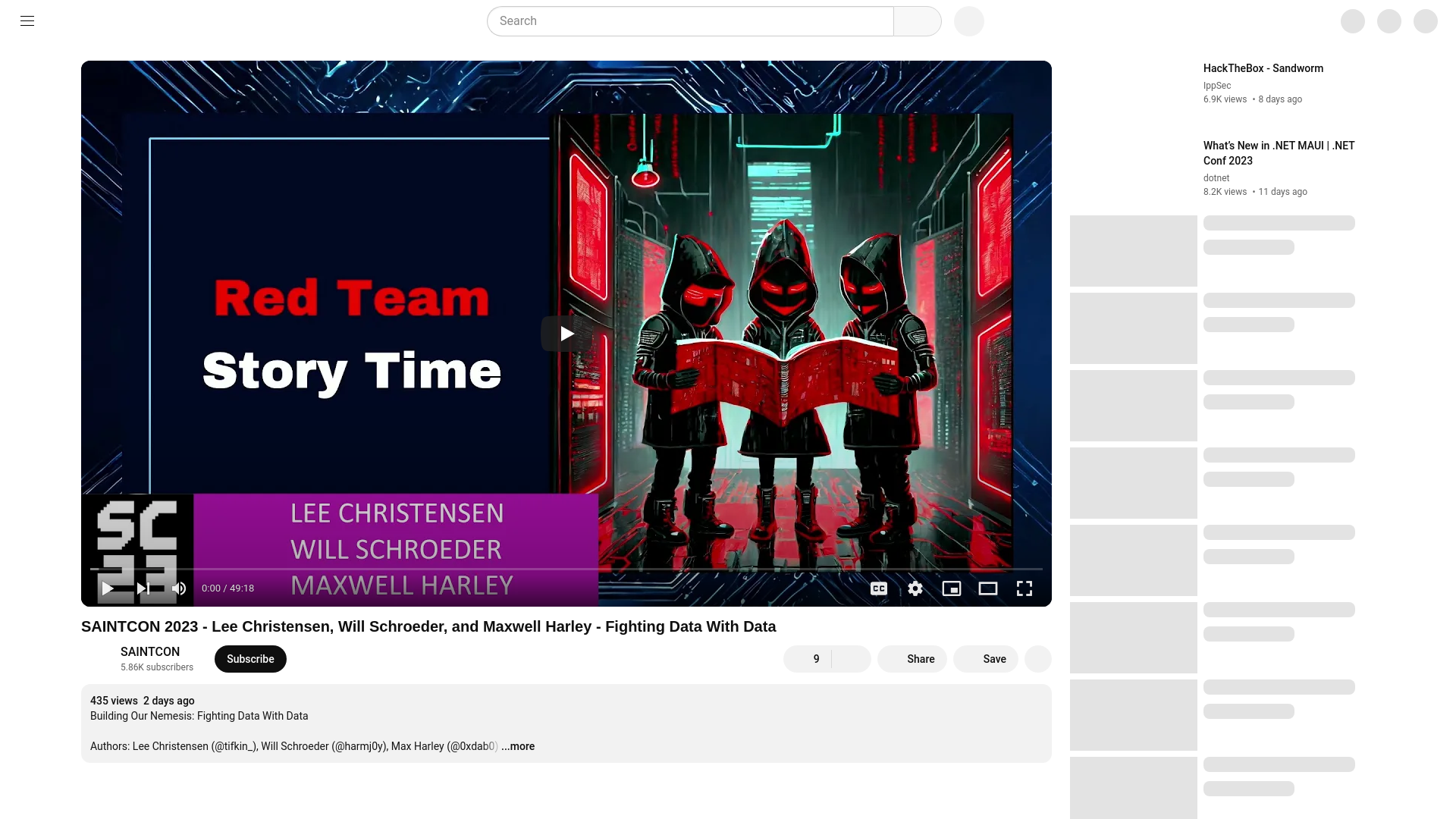Open the dotnet channel link
Screen dimensions: 1456x819
click(1216, 178)
